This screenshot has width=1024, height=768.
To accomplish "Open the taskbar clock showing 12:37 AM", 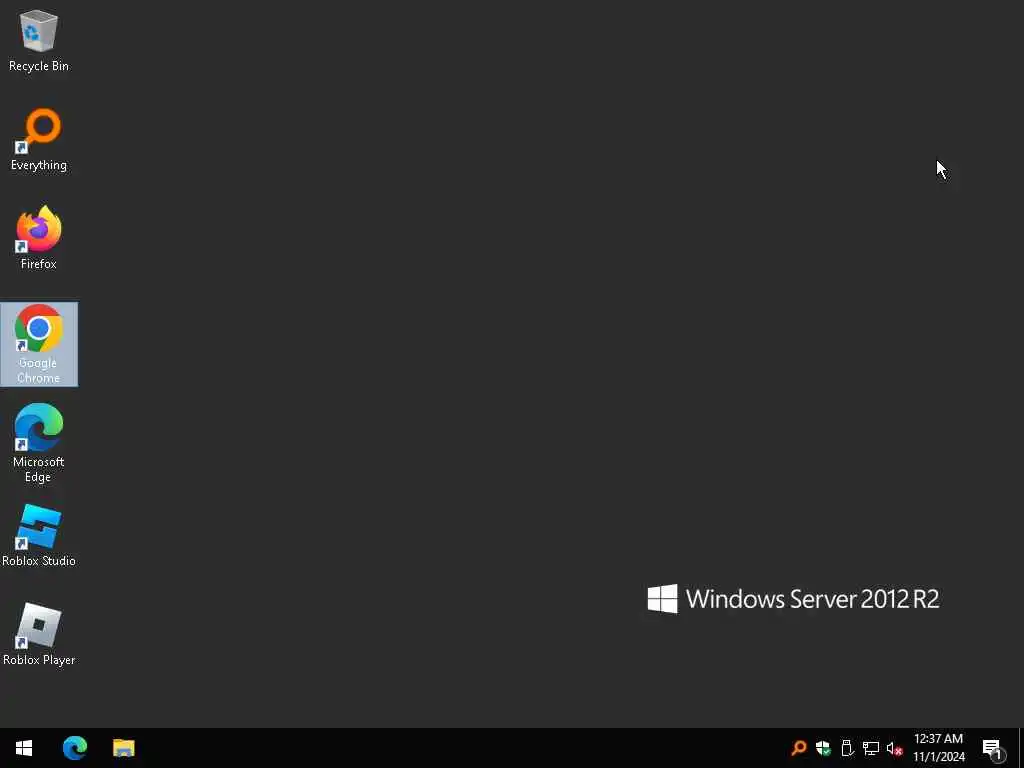I will pyautogui.click(x=938, y=748).
